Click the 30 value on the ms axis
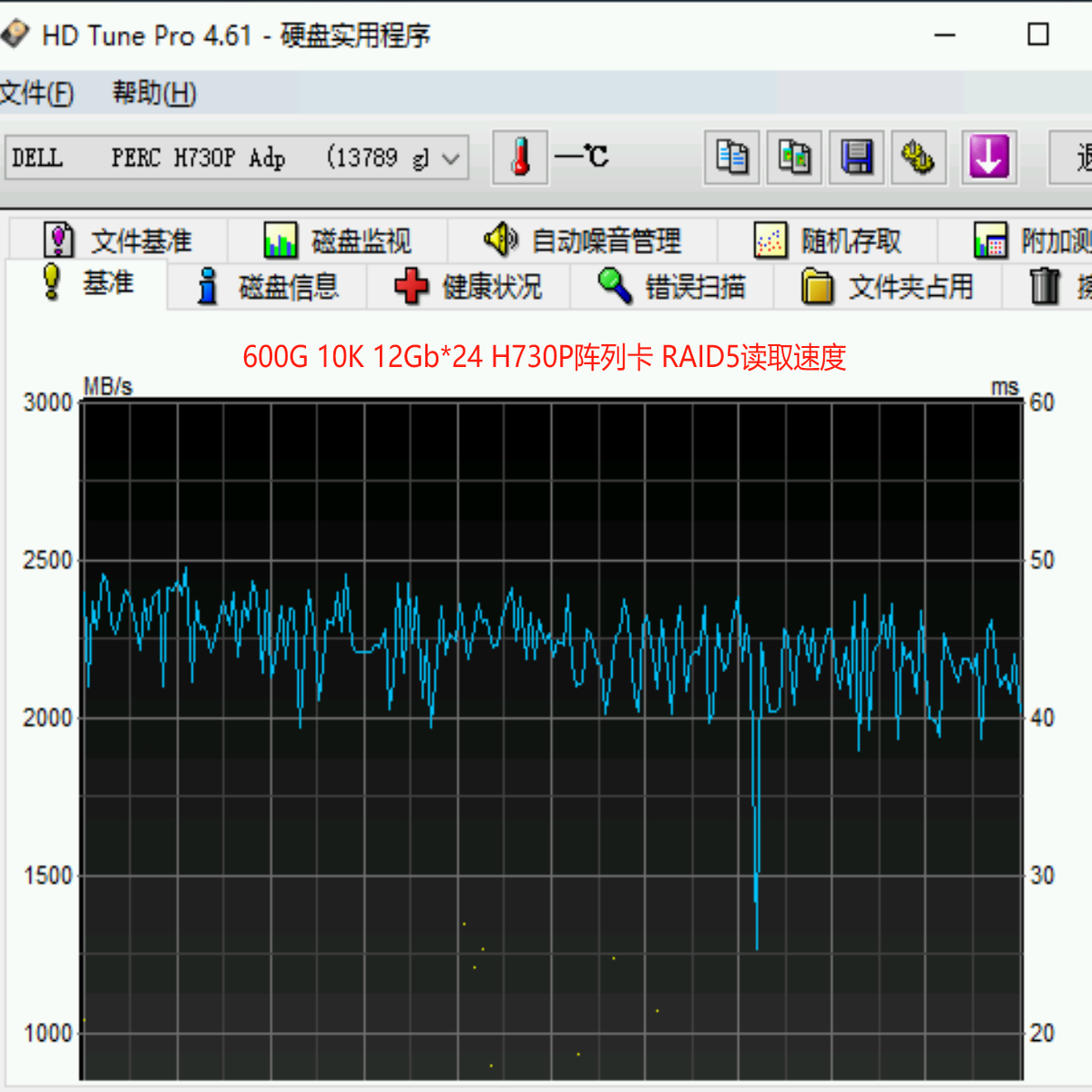This screenshot has width=1092, height=1092. pos(1042,876)
